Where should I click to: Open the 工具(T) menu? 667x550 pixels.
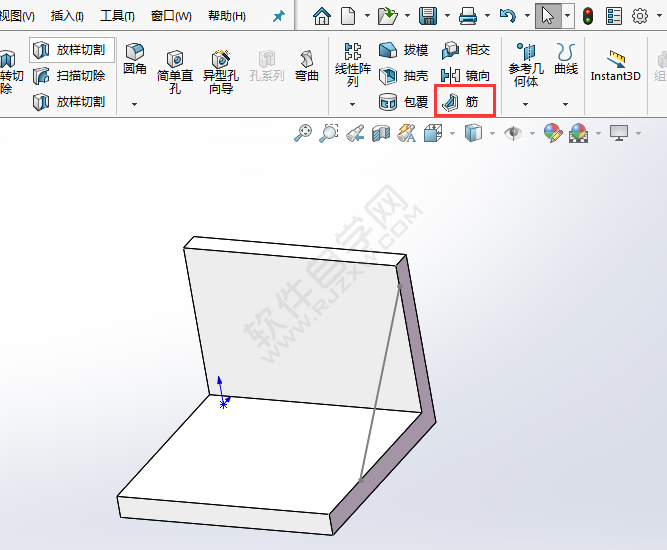point(117,16)
